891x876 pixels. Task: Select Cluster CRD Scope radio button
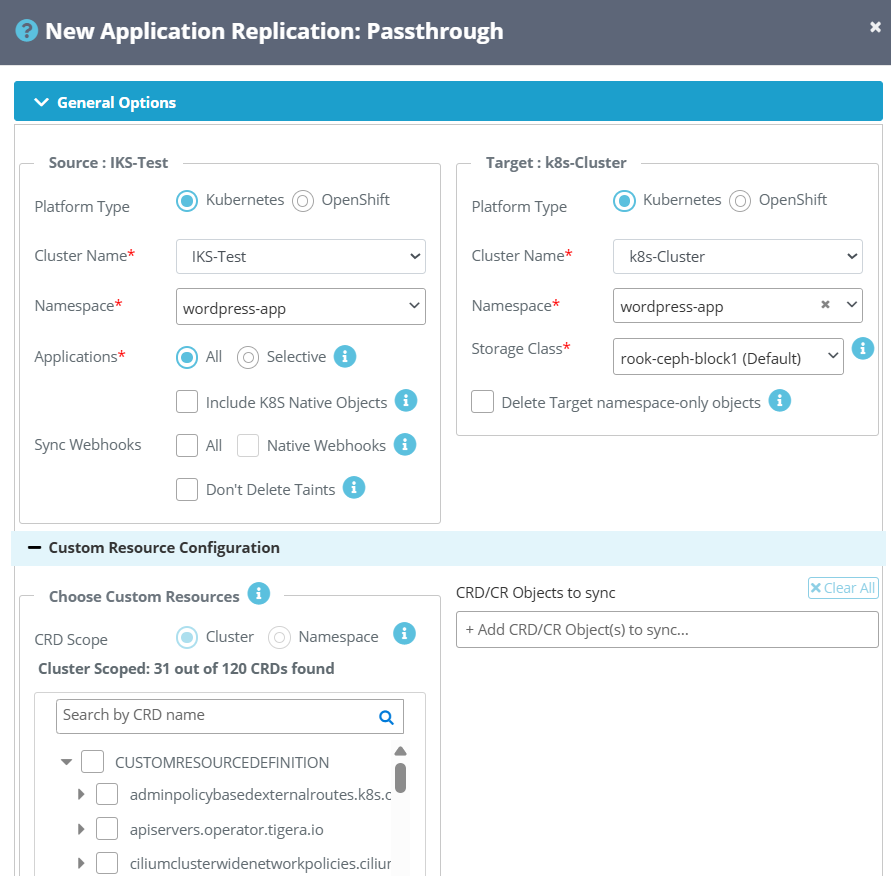click(187, 637)
